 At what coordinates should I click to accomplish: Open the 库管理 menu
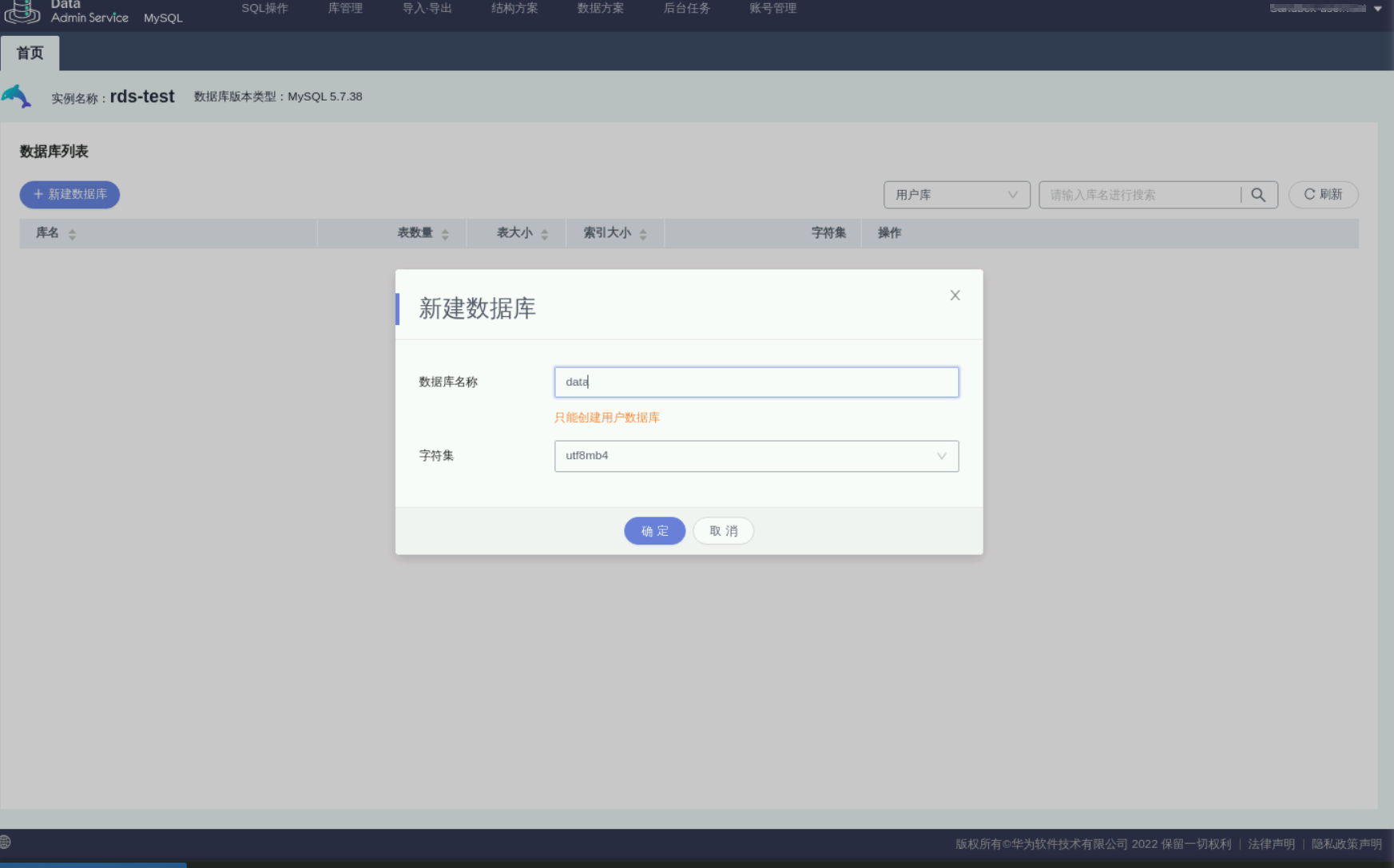pos(345,9)
